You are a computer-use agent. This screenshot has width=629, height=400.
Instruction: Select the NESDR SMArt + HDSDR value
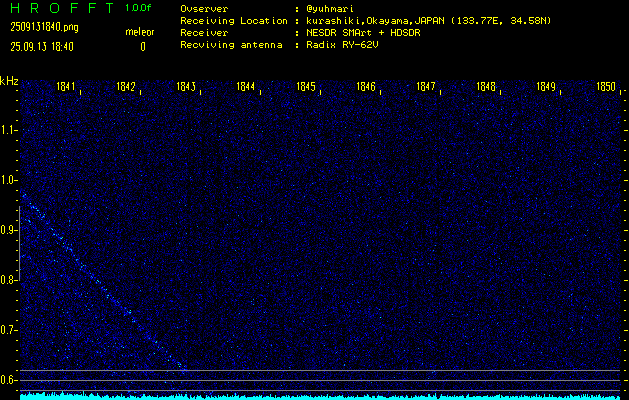pos(363,33)
